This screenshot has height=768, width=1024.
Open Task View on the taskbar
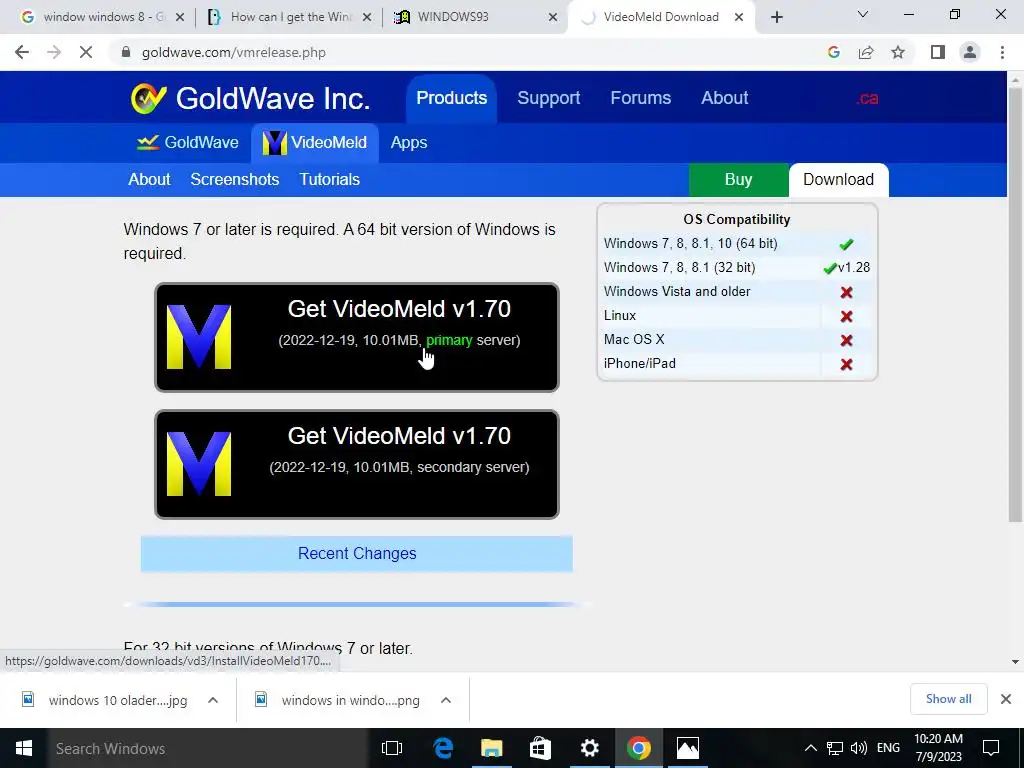click(392, 748)
